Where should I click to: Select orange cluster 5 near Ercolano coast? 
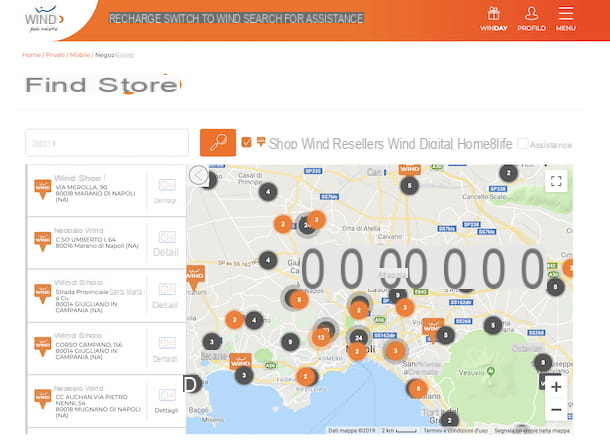click(418, 388)
